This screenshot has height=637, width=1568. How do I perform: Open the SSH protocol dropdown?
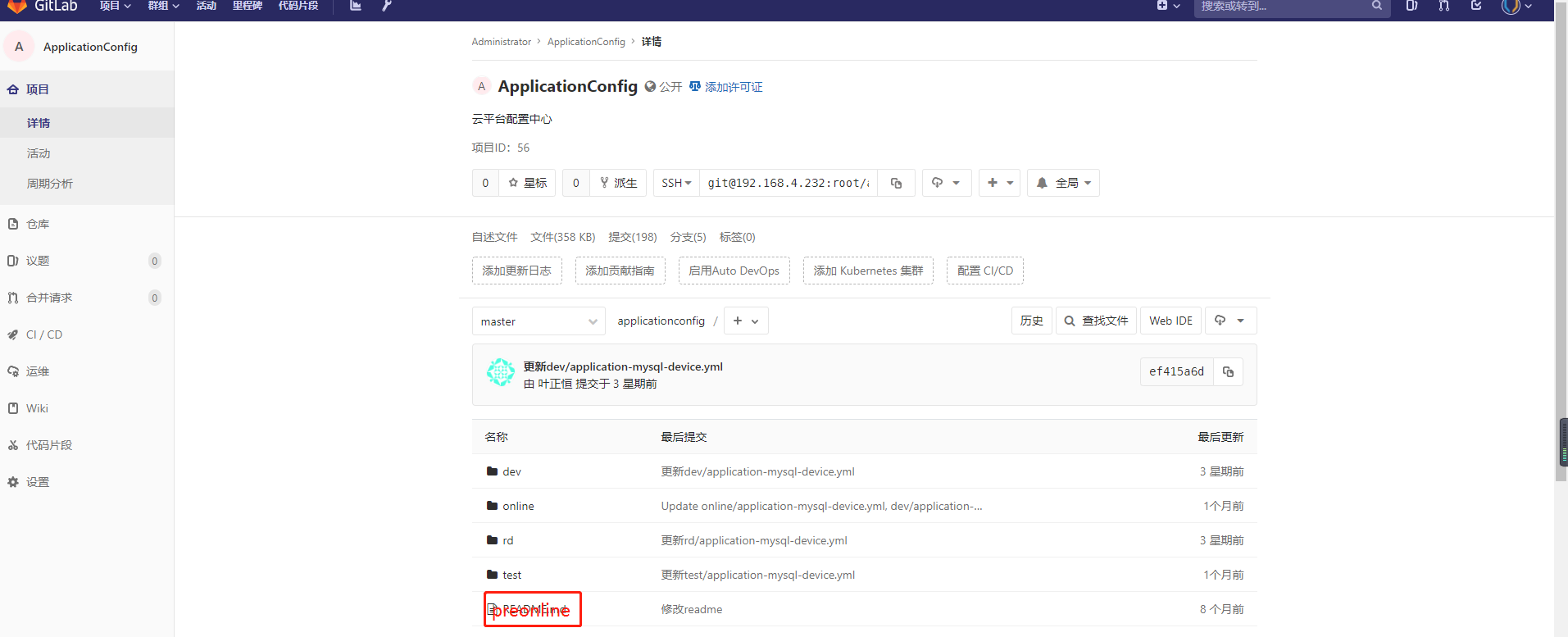[676, 183]
